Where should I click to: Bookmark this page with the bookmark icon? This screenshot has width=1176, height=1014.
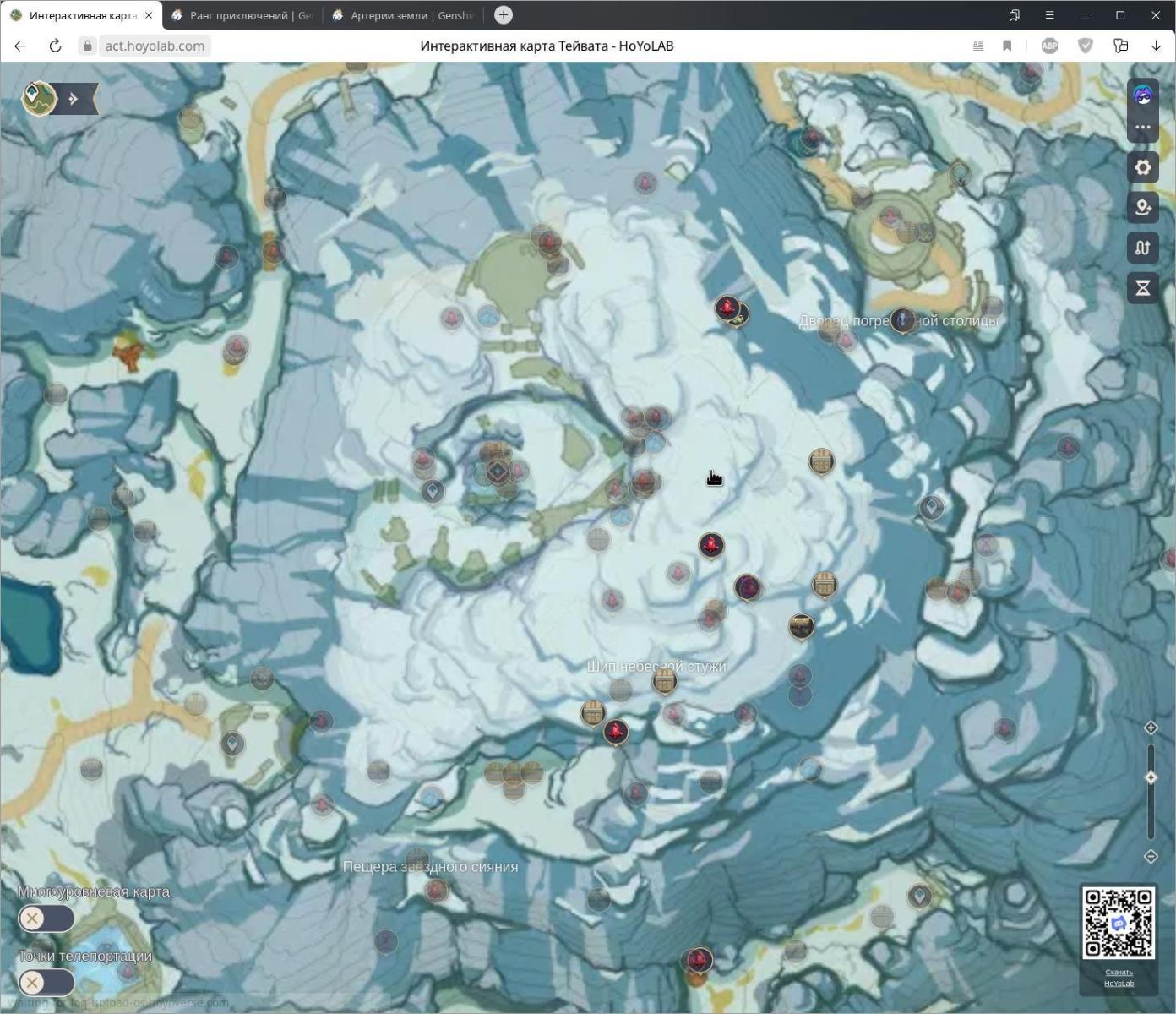pyautogui.click(x=1007, y=46)
